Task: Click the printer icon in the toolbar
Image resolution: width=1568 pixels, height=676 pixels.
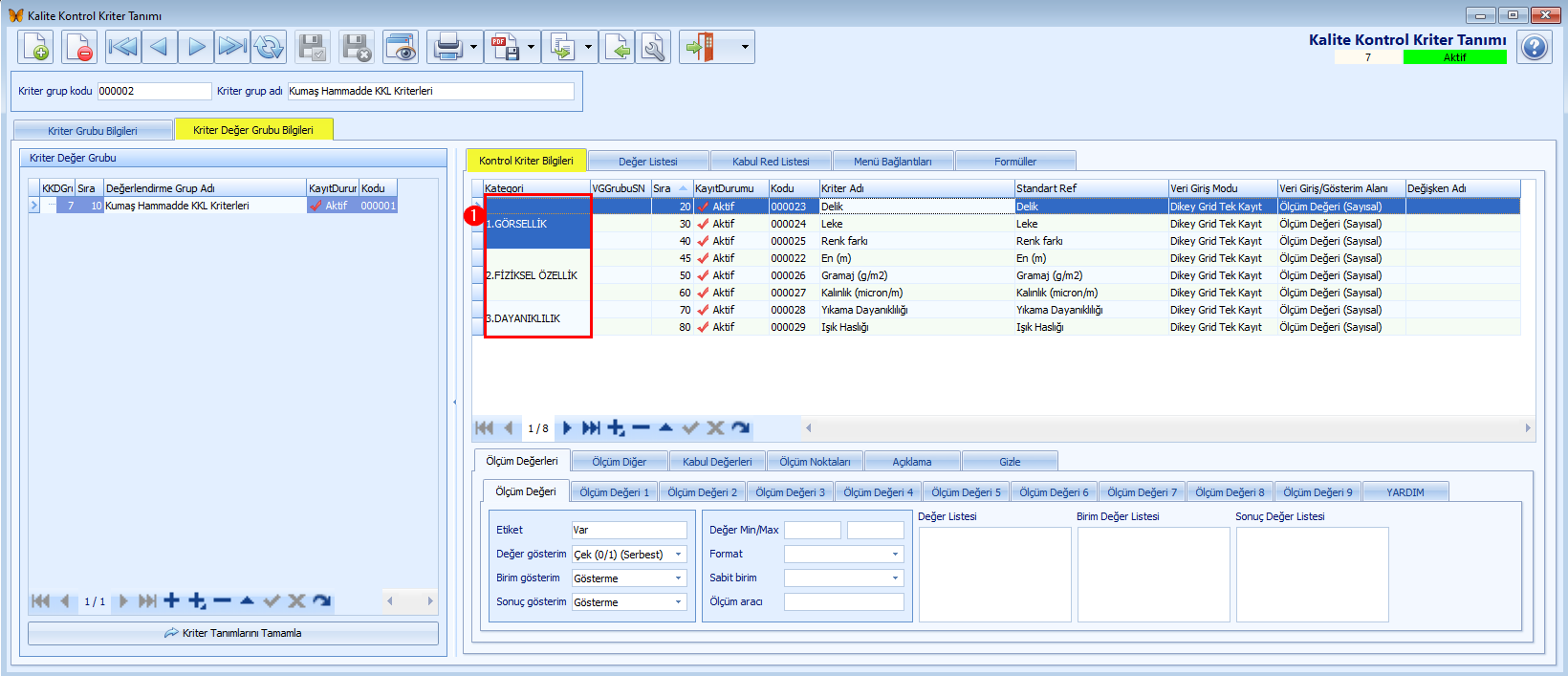Action: (x=446, y=47)
